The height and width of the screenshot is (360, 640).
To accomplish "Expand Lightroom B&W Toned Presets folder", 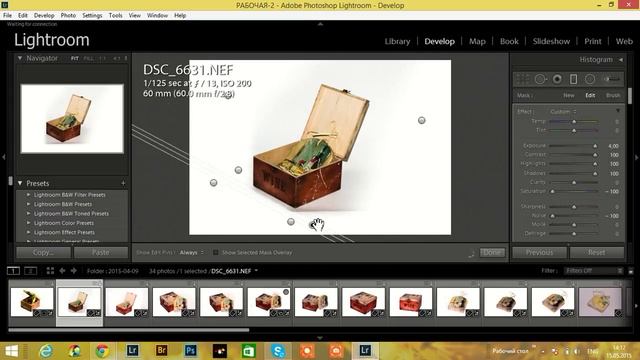I will click(28, 213).
